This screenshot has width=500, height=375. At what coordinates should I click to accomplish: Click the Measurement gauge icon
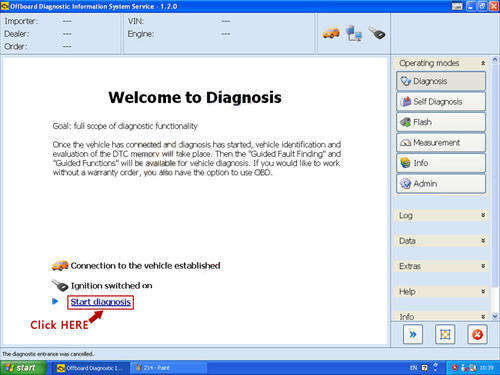pos(405,143)
